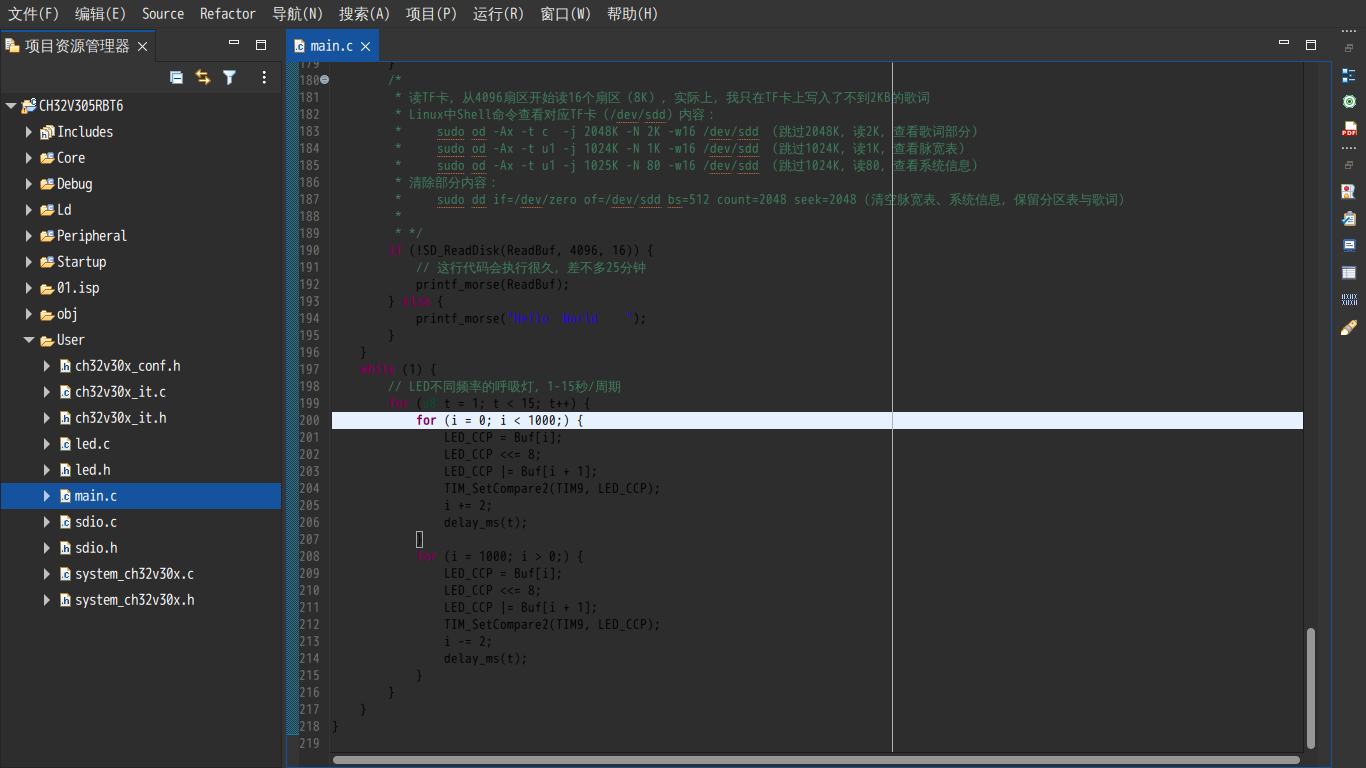Click the pencil icon in right trim
The height and width of the screenshot is (768, 1366).
point(1348,327)
